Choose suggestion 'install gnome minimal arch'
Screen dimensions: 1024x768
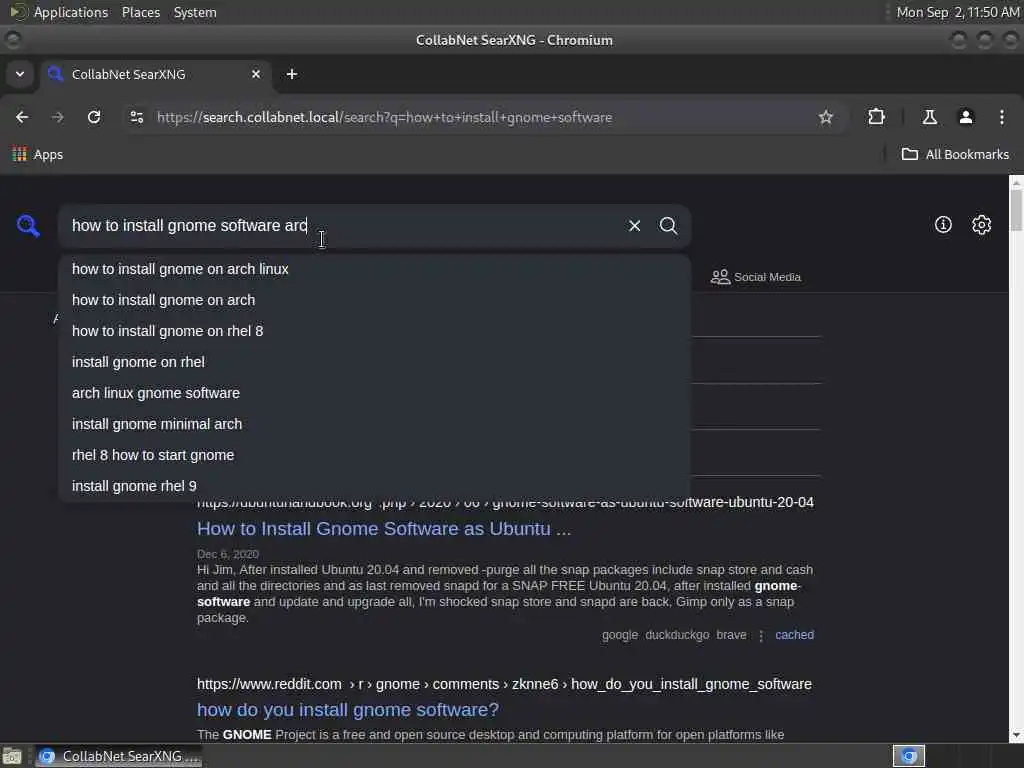[x=374, y=424]
